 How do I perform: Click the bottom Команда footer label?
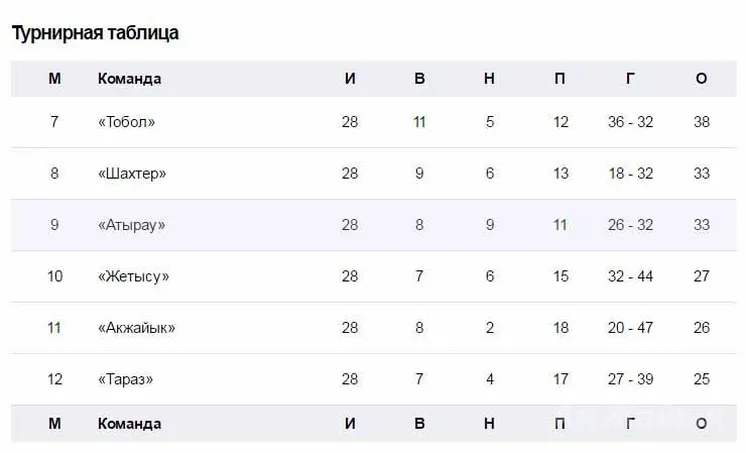[129, 423]
